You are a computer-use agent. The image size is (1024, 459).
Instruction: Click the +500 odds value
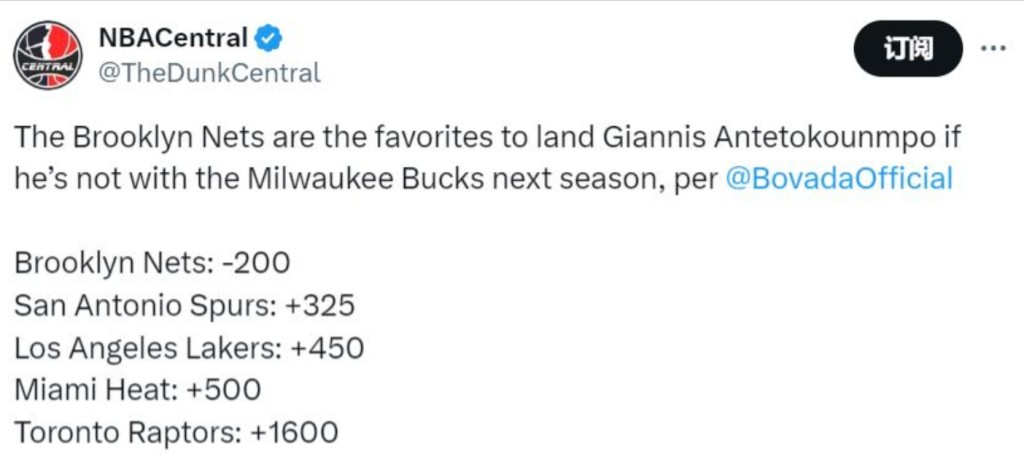(x=225, y=390)
